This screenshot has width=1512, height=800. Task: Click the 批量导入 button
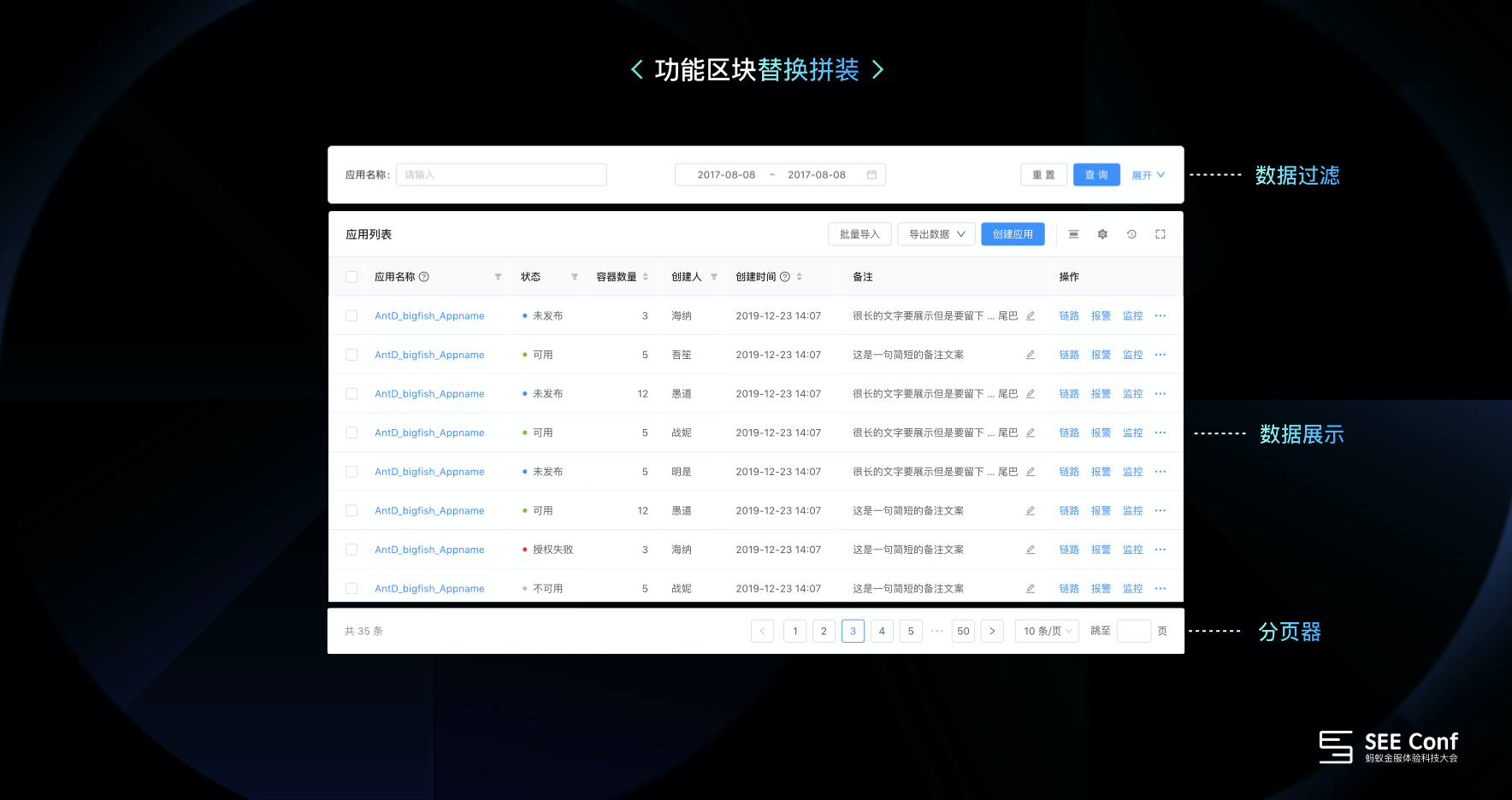(x=860, y=234)
